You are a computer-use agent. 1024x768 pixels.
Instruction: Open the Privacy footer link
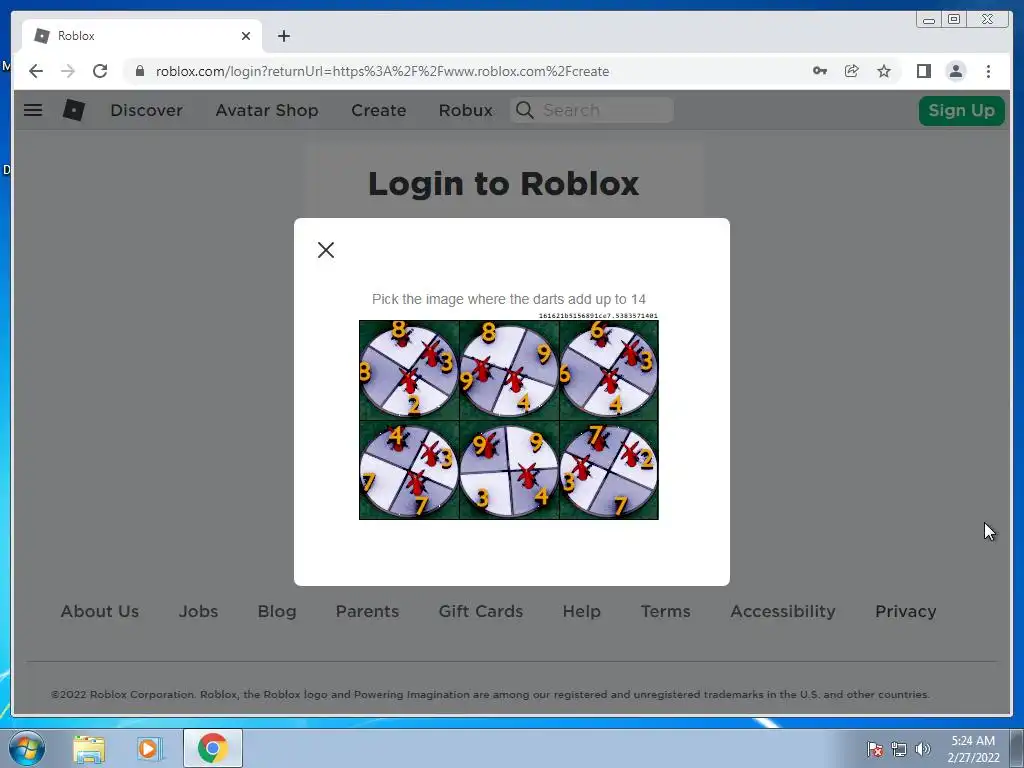click(x=906, y=611)
